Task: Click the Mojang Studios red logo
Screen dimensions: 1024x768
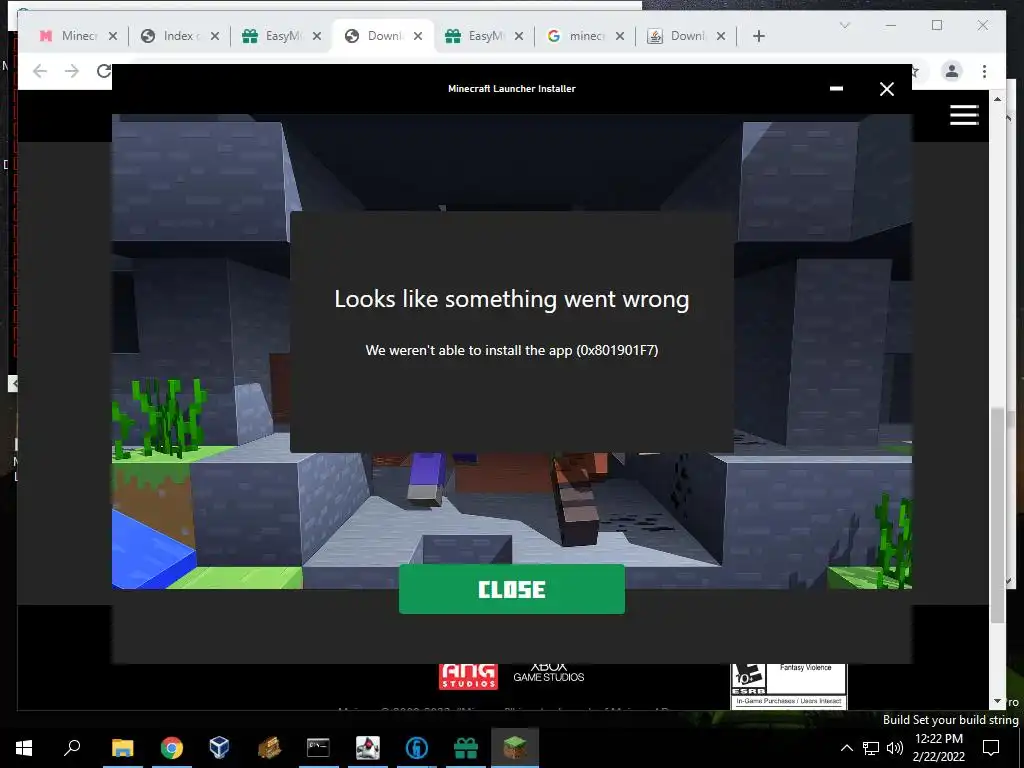Action: pyautogui.click(x=468, y=676)
